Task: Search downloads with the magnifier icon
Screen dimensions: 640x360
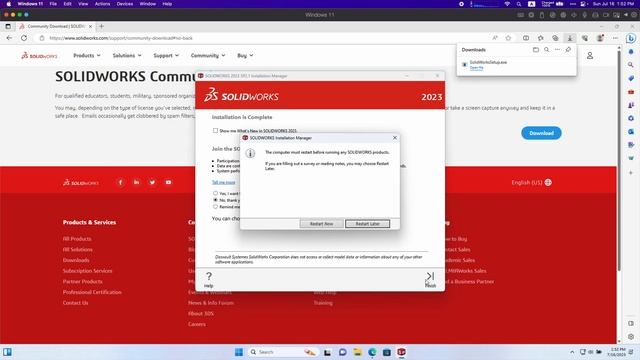Action: [x=547, y=50]
